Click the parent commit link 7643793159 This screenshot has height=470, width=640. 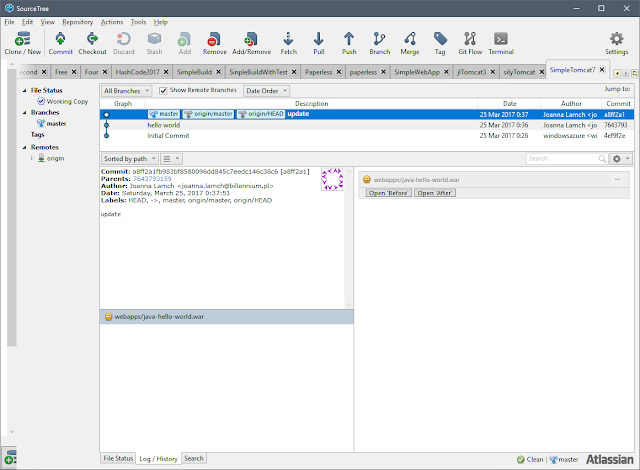point(152,179)
